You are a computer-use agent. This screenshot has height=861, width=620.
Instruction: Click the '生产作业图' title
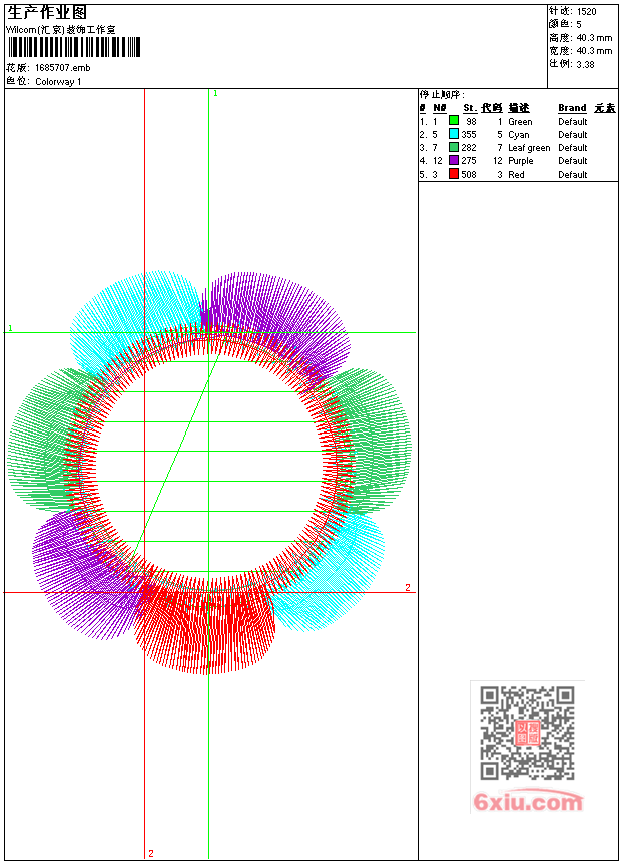click(x=46, y=13)
